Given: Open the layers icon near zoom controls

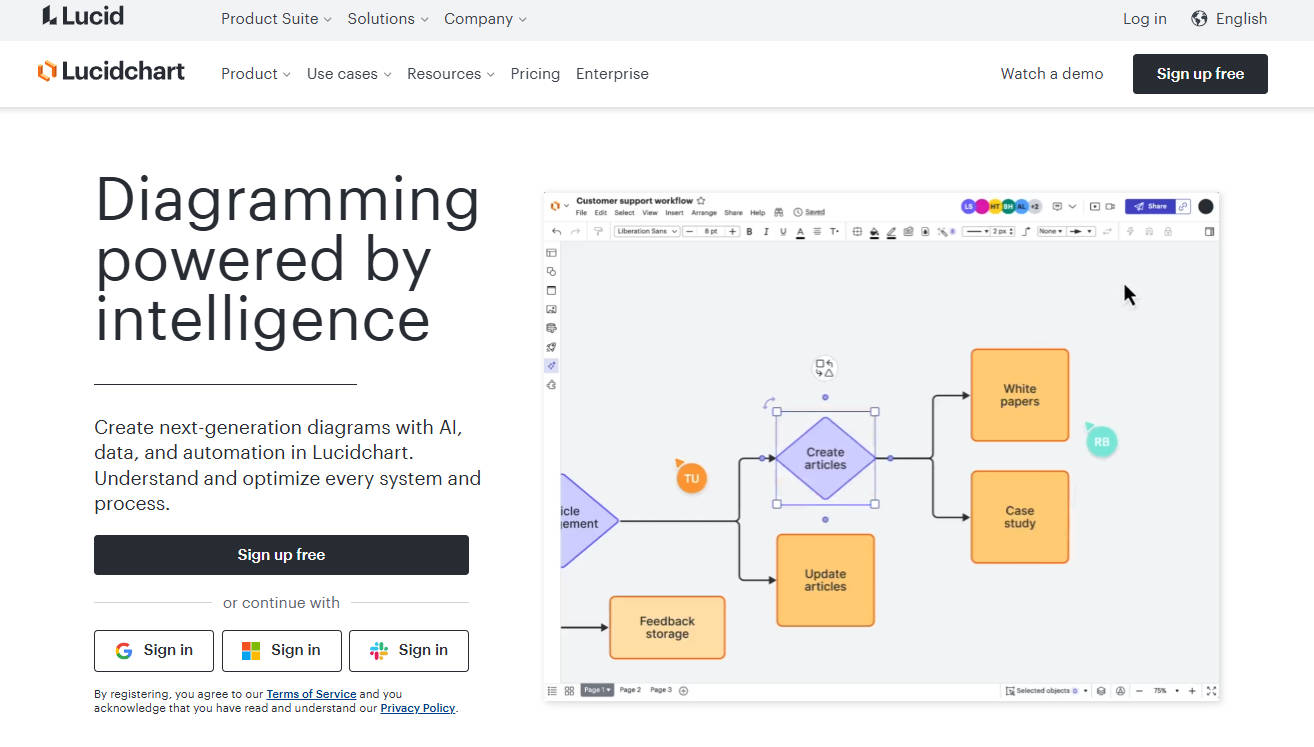Looking at the screenshot, I should click(x=1101, y=690).
